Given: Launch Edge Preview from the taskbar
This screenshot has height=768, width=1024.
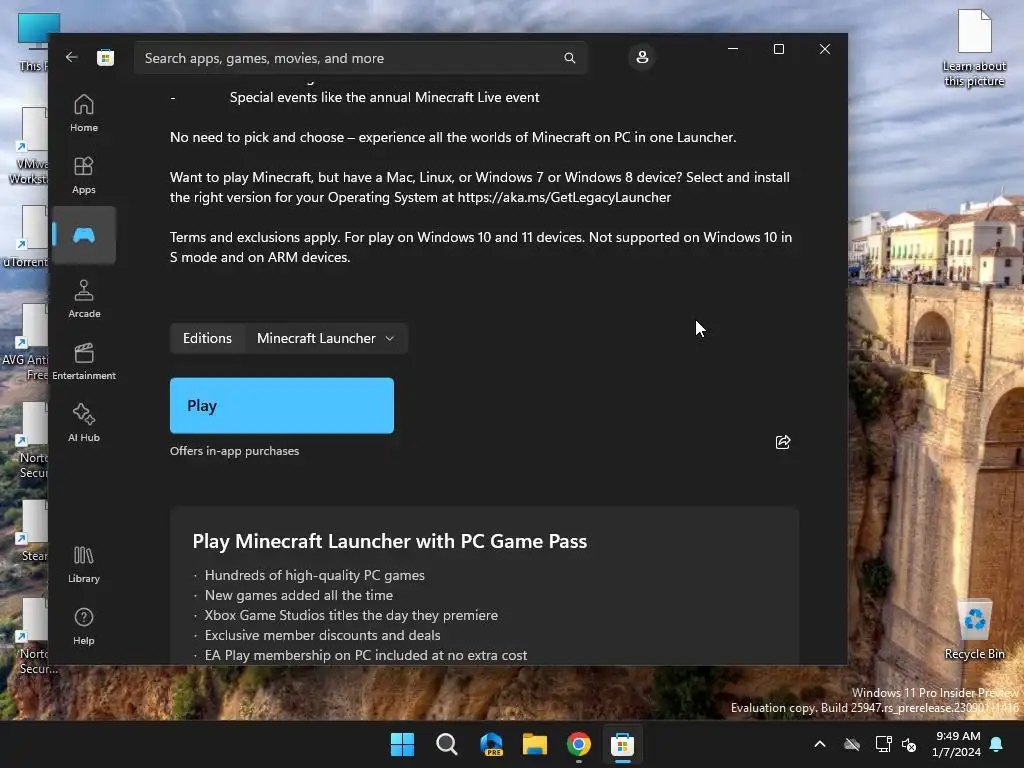Looking at the screenshot, I should pyautogui.click(x=491, y=744).
